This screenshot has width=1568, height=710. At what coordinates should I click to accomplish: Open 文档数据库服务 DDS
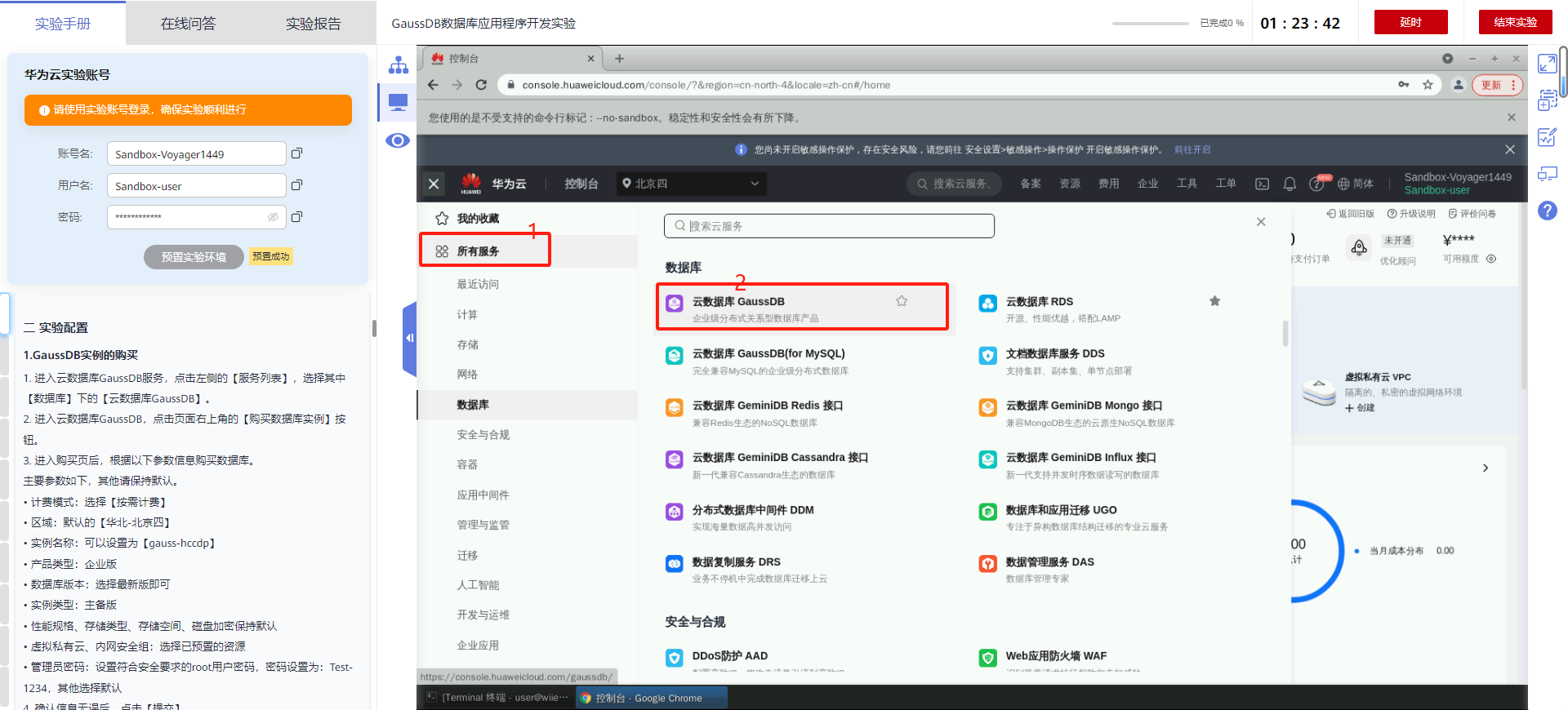click(x=1055, y=353)
